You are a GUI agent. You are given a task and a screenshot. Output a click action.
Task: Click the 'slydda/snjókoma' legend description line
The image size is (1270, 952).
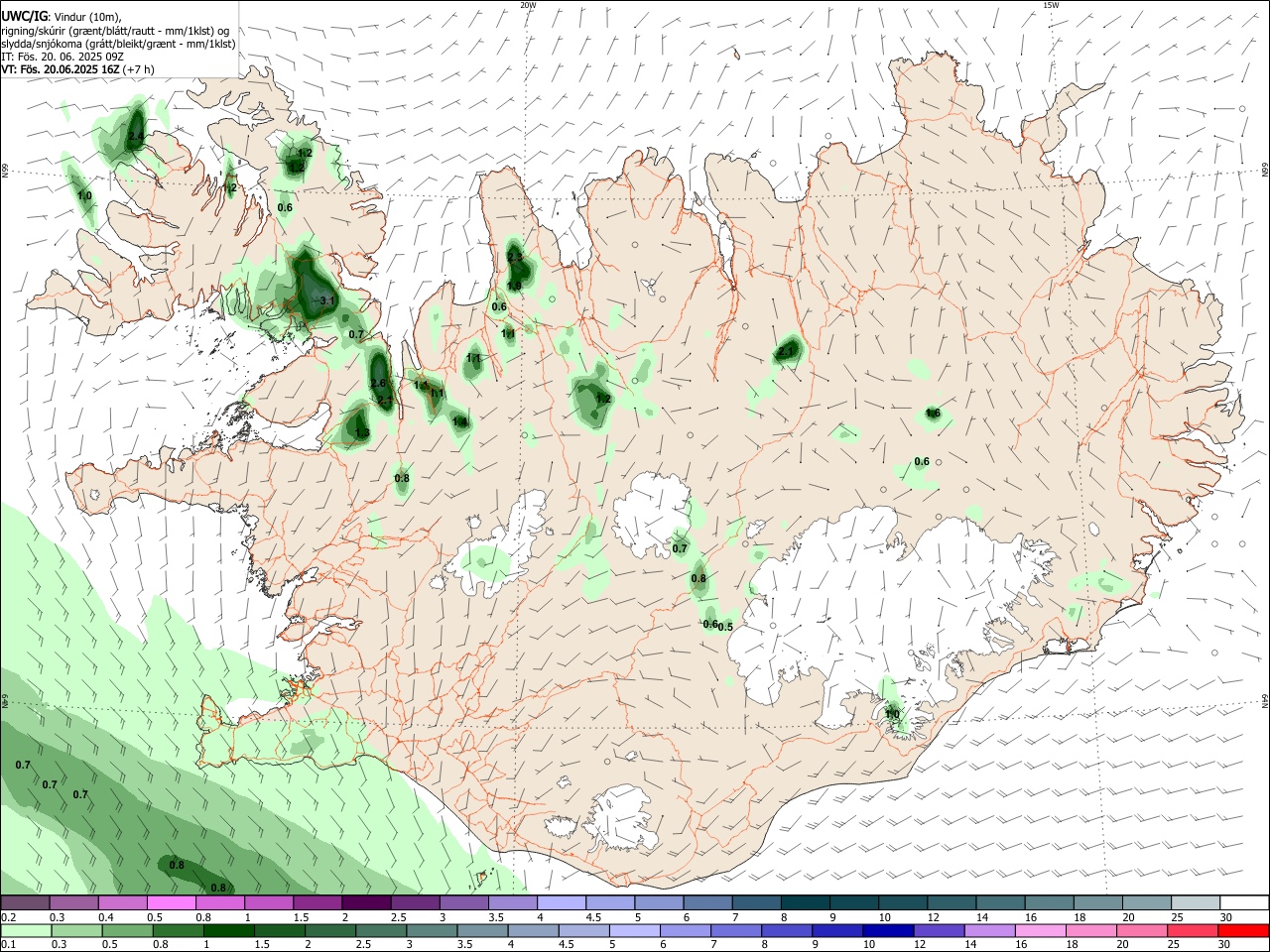point(118,44)
